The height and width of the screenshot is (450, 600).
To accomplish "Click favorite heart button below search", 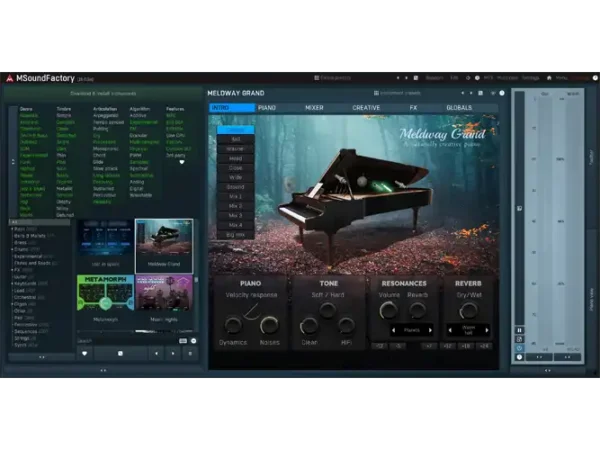I will (85, 354).
